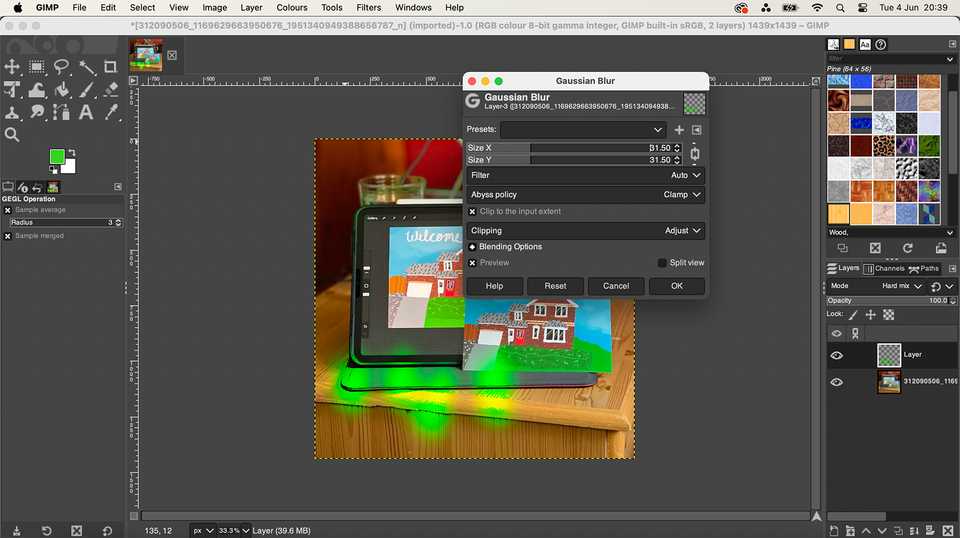Activate the Bucket Fill tool
960x538 pixels.
tap(62, 90)
